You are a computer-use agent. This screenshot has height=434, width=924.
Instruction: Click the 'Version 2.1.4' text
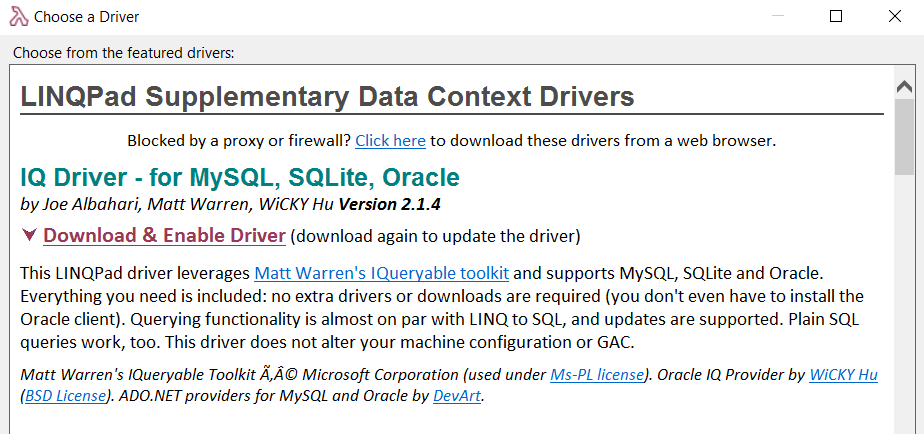[390, 205]
